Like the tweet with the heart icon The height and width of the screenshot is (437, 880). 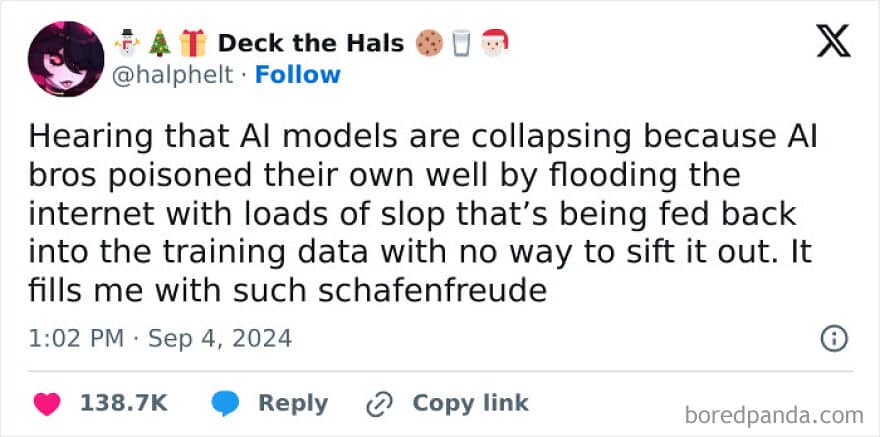click(x=47, y=403)
